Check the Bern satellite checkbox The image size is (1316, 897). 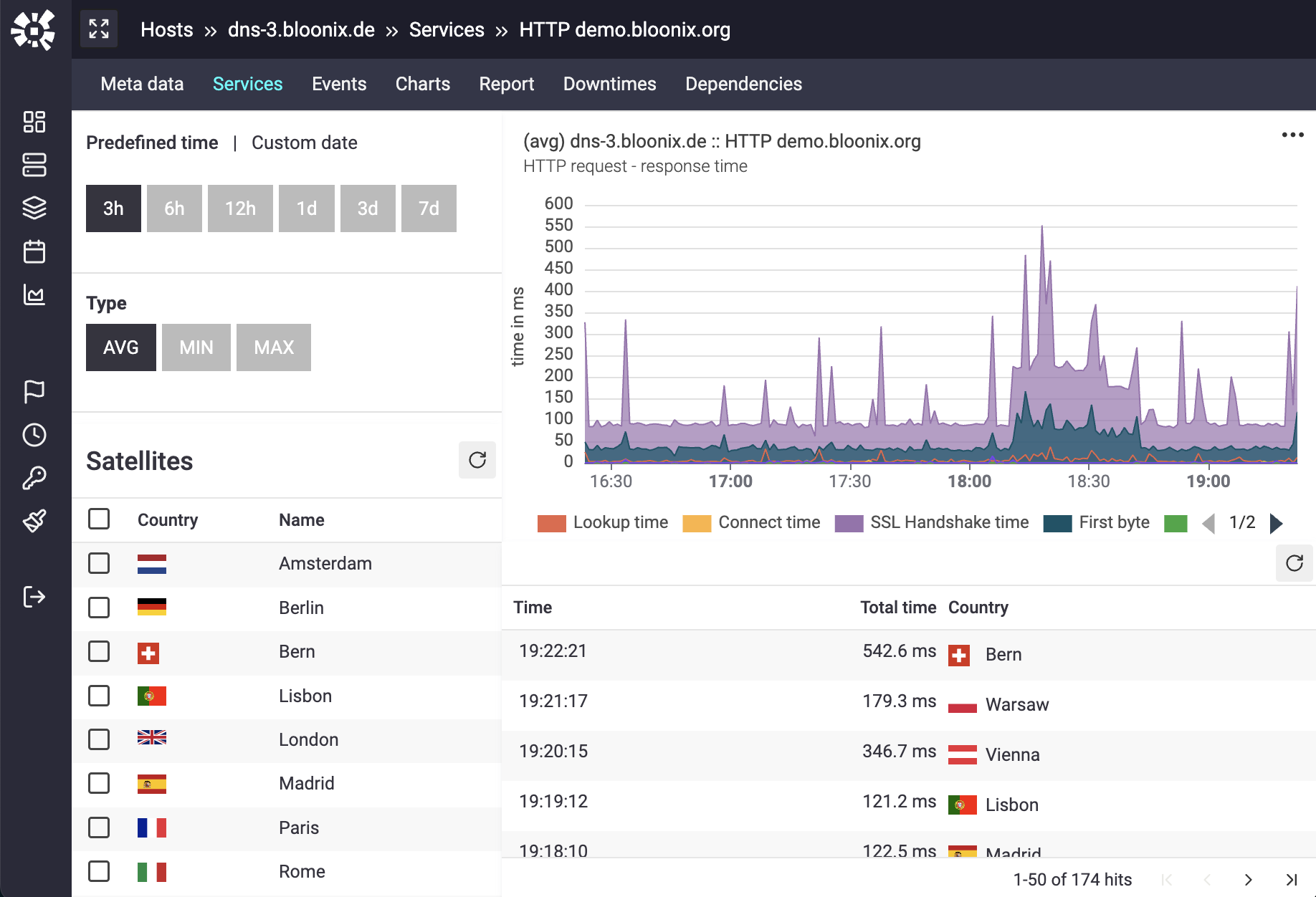click(x=99, y=651)
